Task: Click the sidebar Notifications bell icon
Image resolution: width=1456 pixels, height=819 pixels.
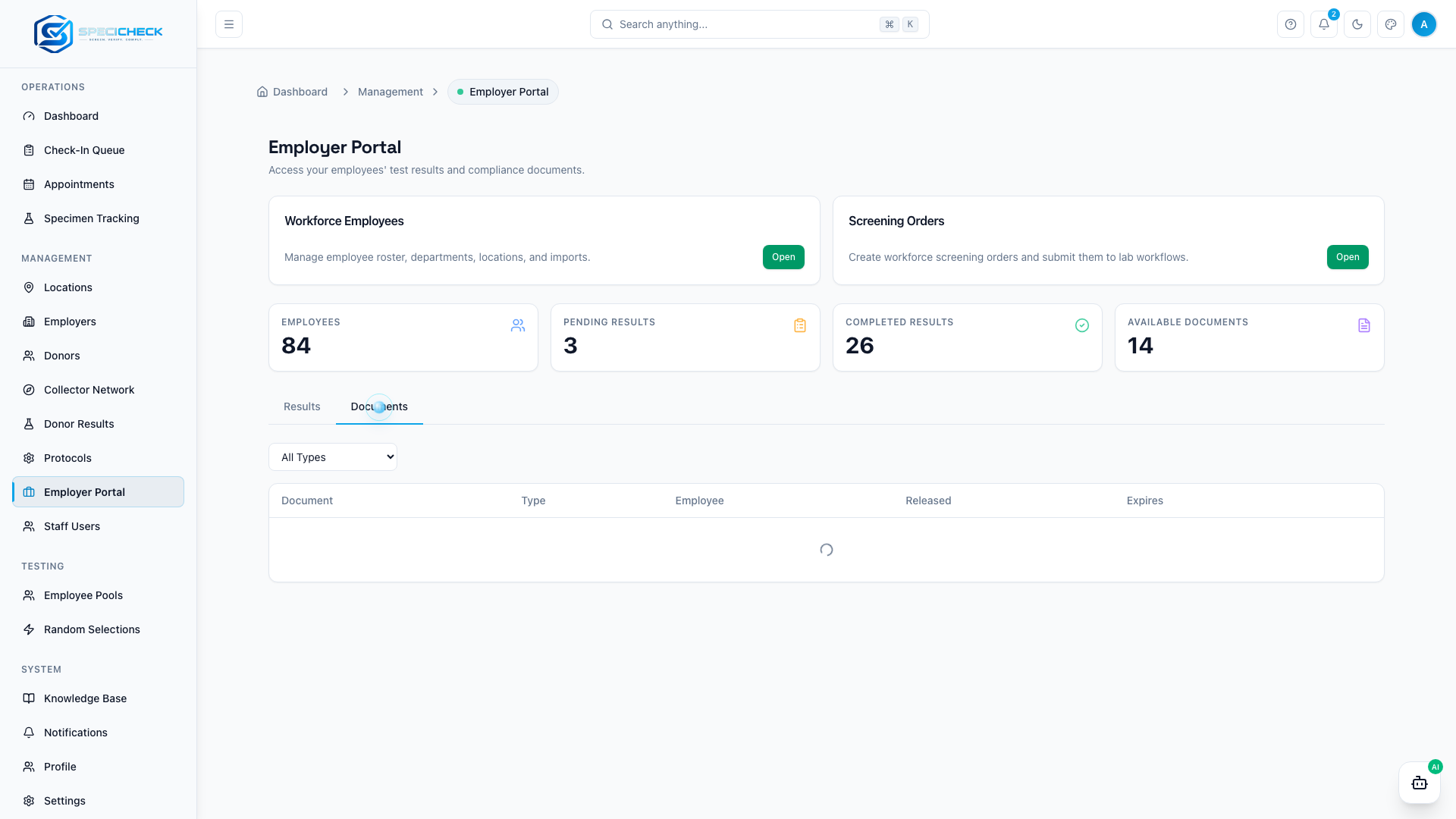Action: point(29,733)
